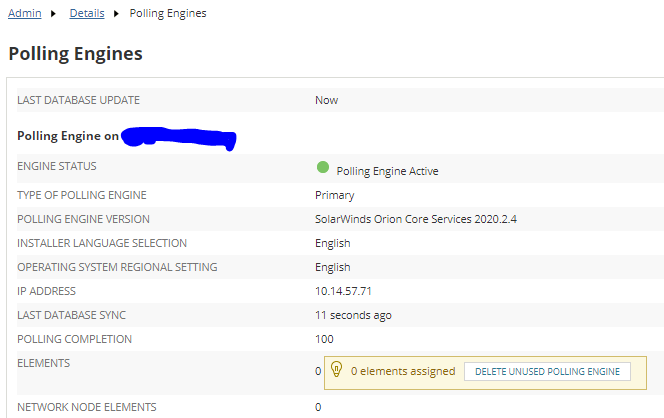Select the Polling Engines page heading
Screen dimensions: 664x418
(x=75, y=54)
